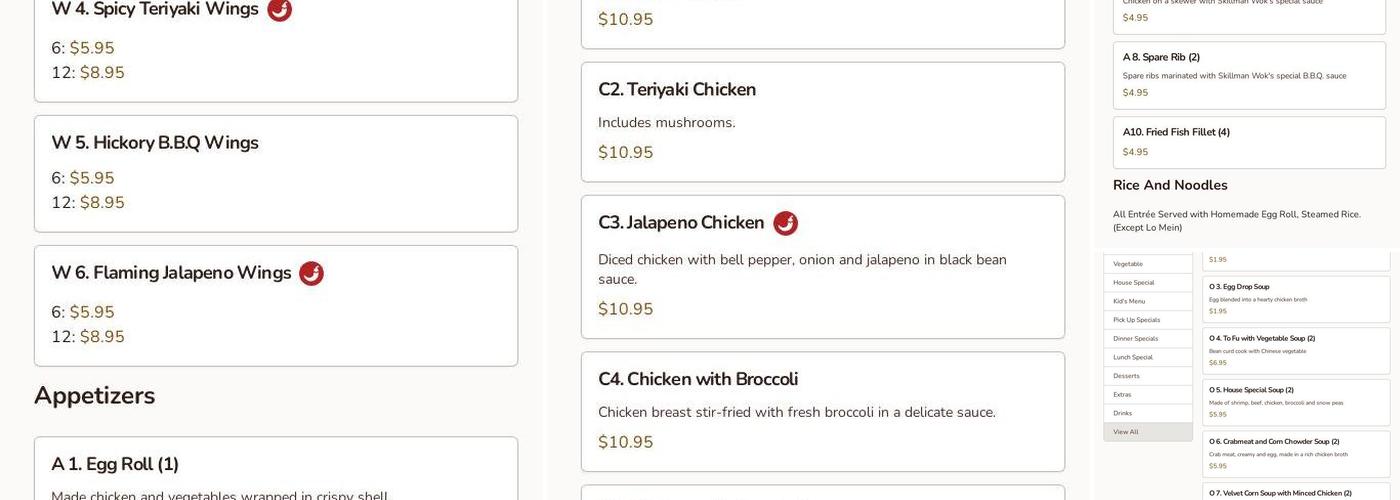Click spicy icon beside Spicy Teriyaki Wings
1400x500 pixels.
pyautogui.click(x=280, y=9)
